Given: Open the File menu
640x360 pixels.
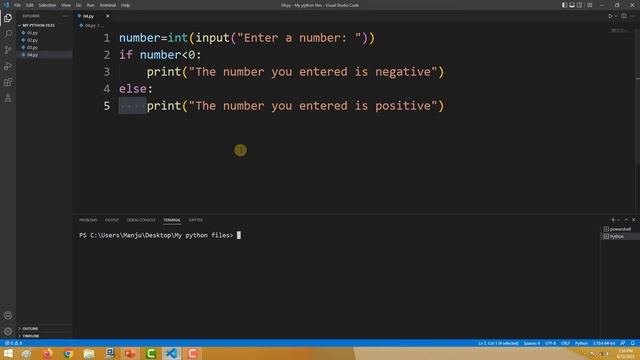Looking at the screenshot, I should coord(17,5).
